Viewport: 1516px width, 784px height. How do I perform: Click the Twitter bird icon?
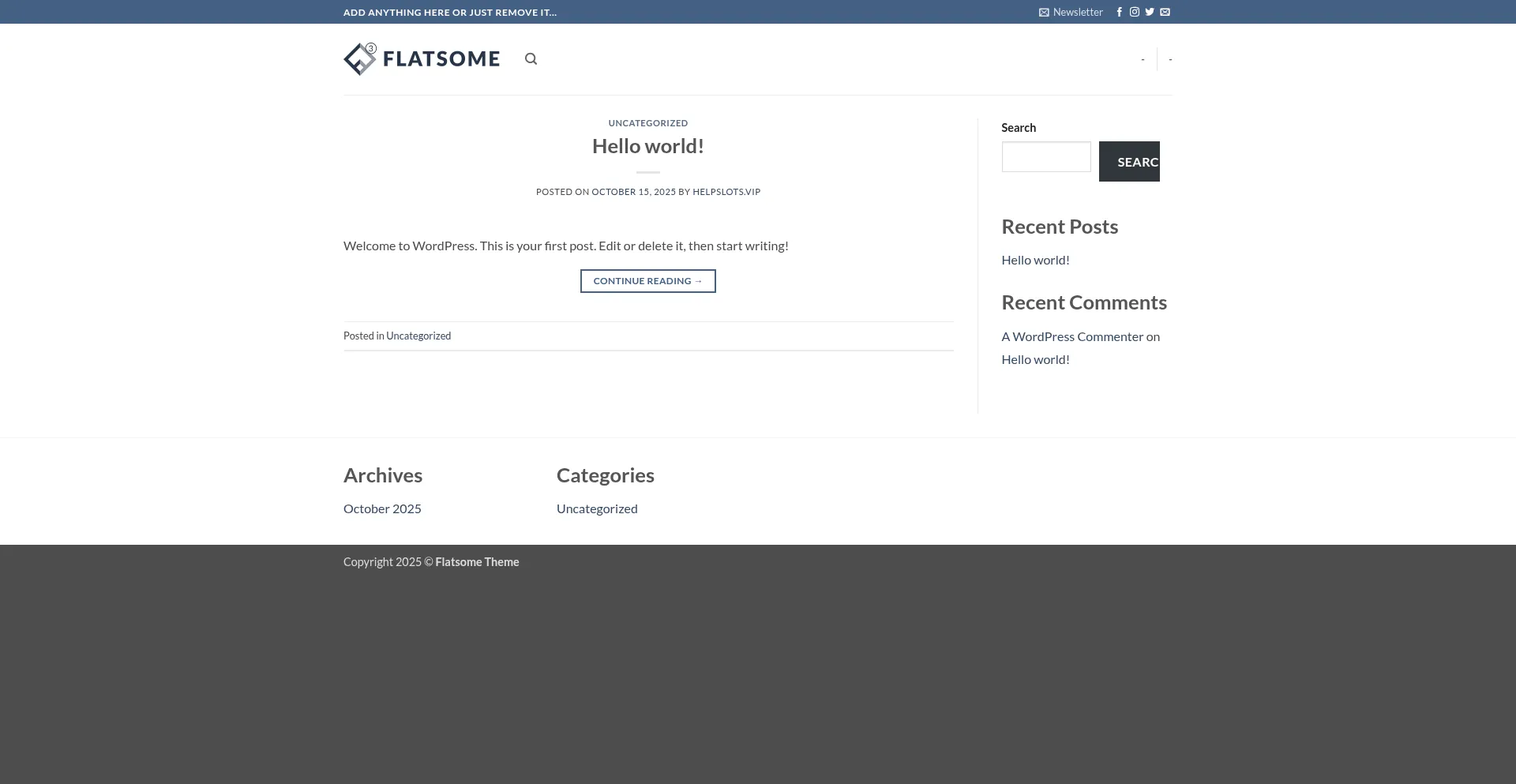click(1150, 12)
